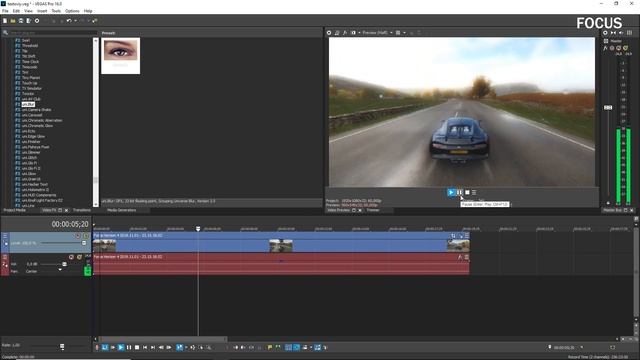Adjust the playback Rate slider
This screenshot has height=360, width=640.
point(62,347)
